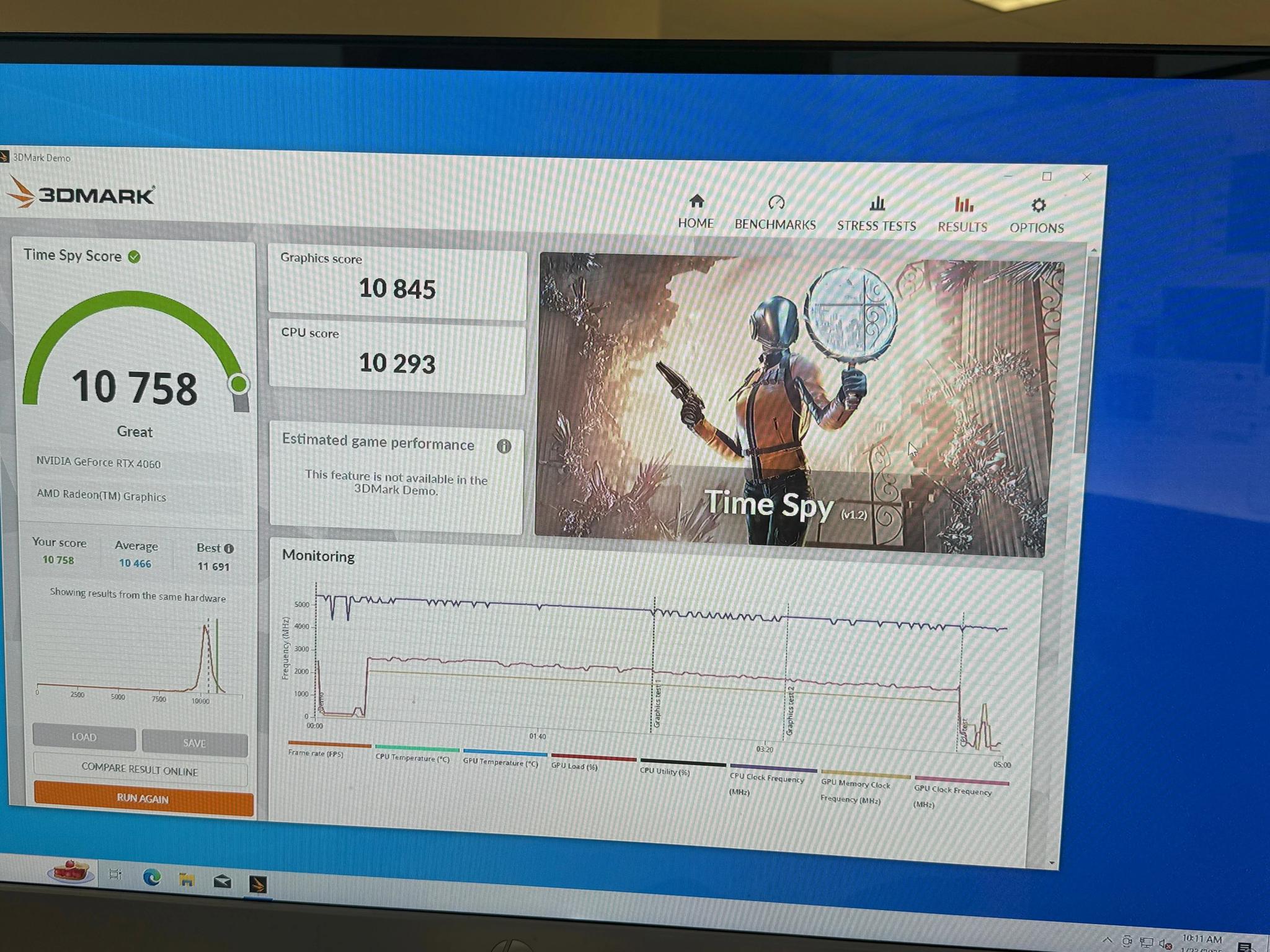This screenshot has height=952, width=1270.
Task: Toggle the GPU Temperature legend item
Action: pyautogui.click(x=504, y=758)
